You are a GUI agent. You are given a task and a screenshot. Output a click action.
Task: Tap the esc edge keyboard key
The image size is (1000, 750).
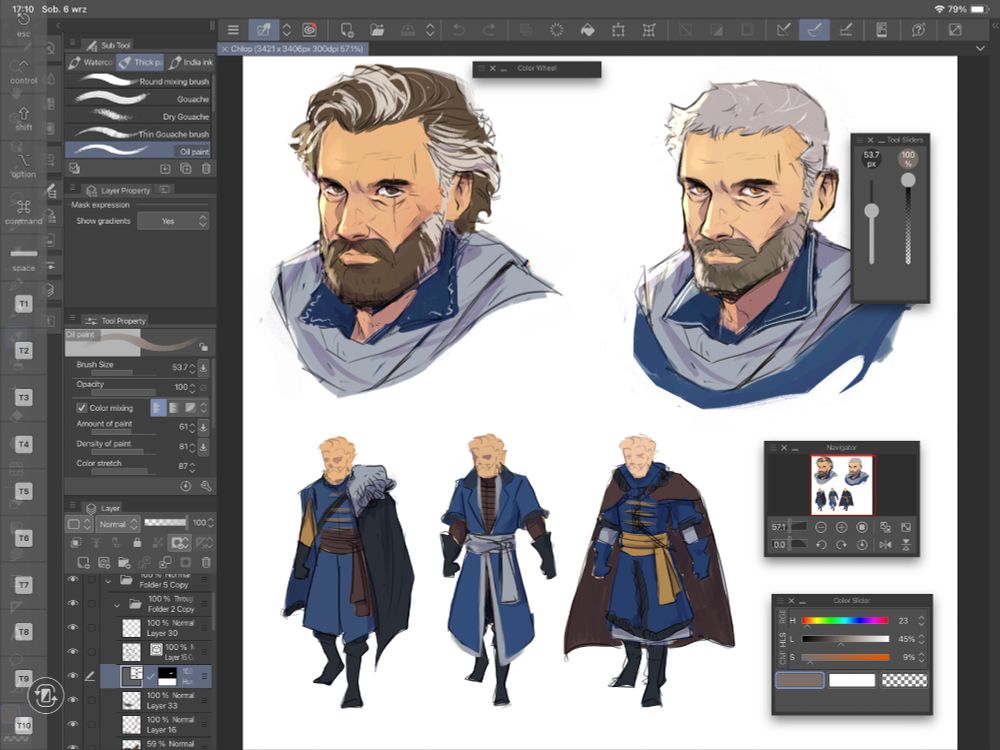pyautogui.click(x=24, y=26)
